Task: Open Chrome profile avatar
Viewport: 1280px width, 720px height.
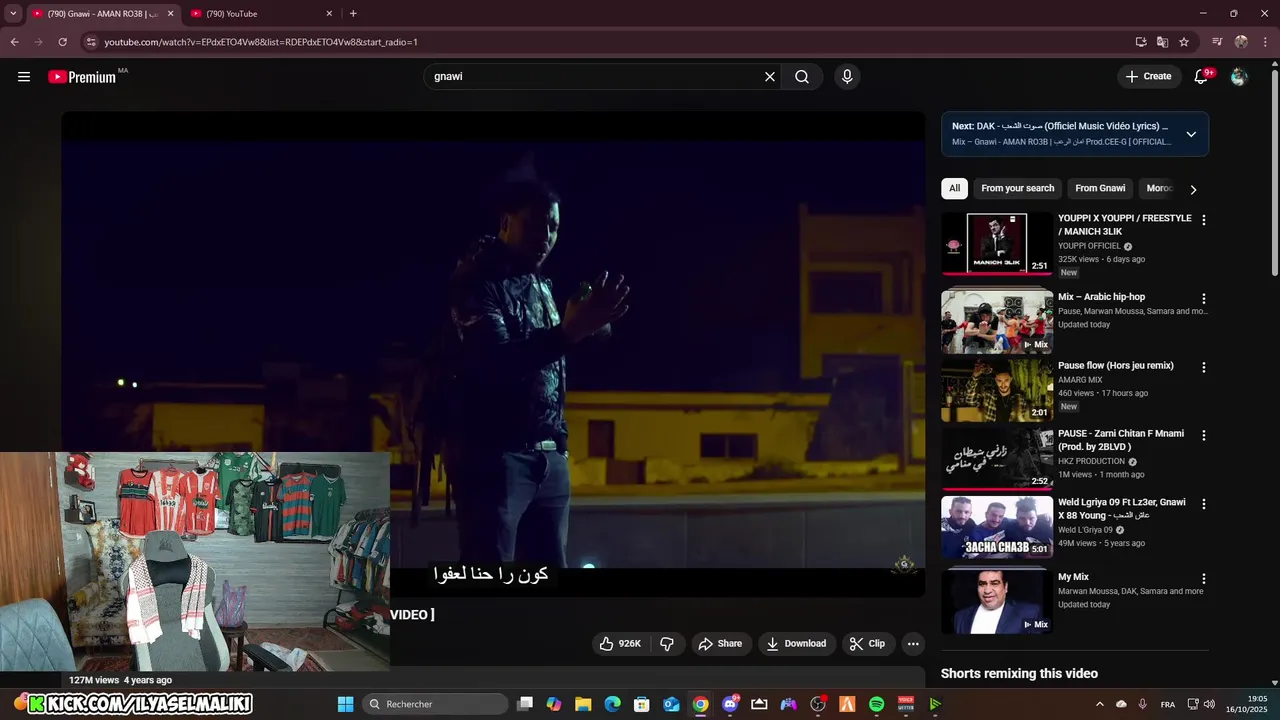Action: click(x=1241, y=42)
